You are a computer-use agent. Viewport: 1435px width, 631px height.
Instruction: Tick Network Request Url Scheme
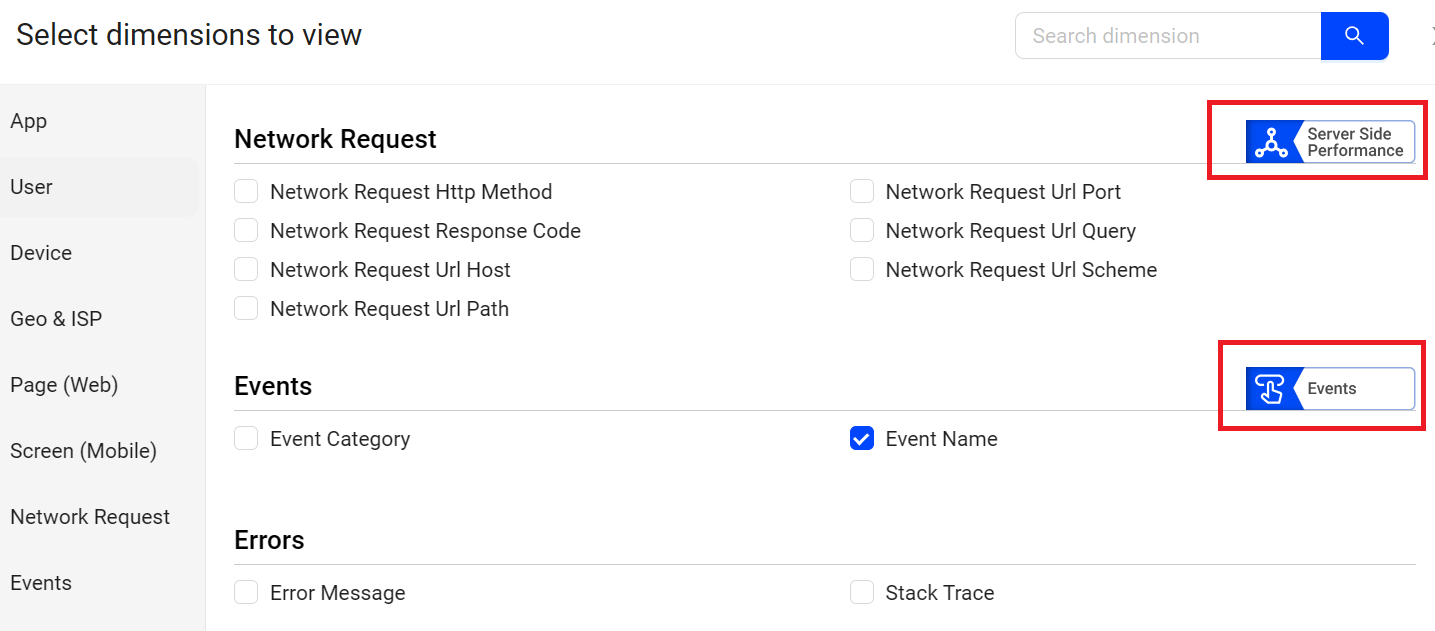tap(862, 270)
